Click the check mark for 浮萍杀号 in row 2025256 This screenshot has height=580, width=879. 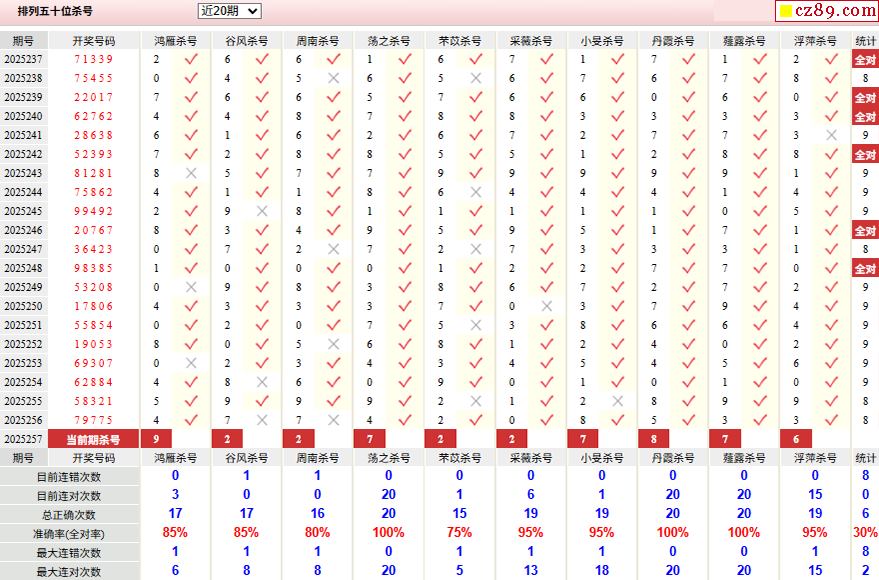(x=831, y=420)
